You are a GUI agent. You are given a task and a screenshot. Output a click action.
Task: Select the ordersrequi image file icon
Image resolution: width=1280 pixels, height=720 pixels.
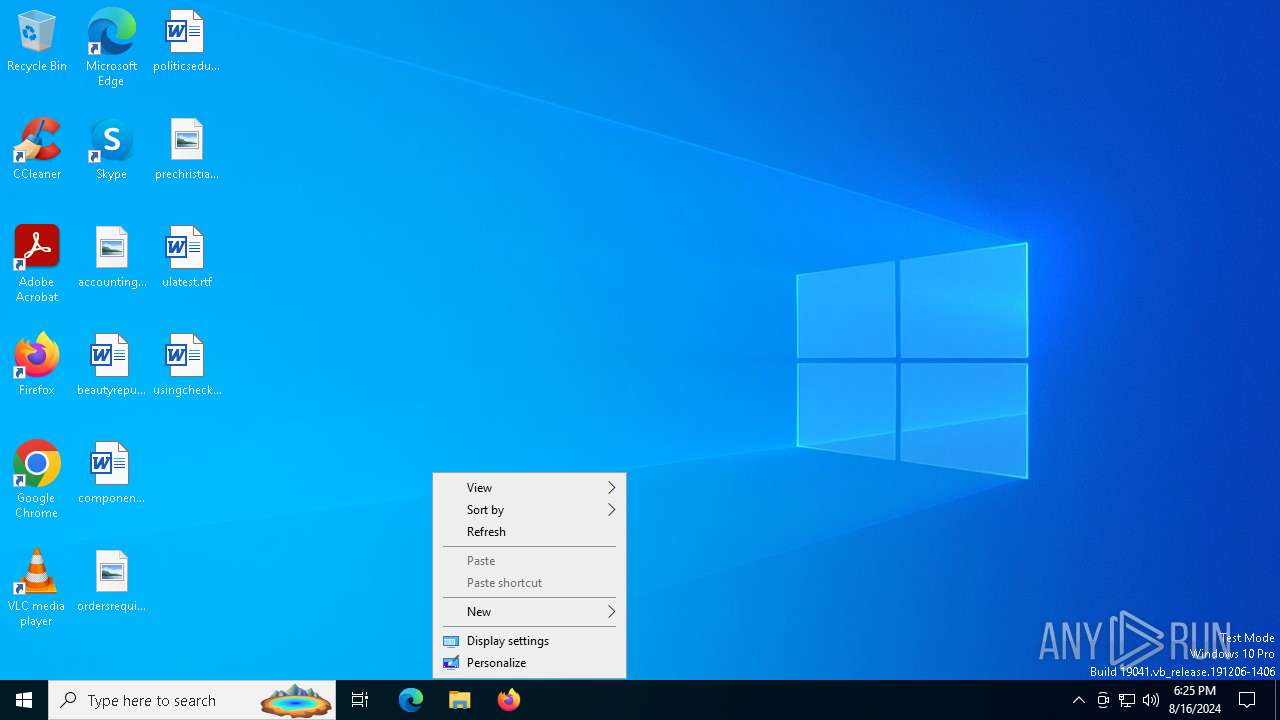click(111, 582)
